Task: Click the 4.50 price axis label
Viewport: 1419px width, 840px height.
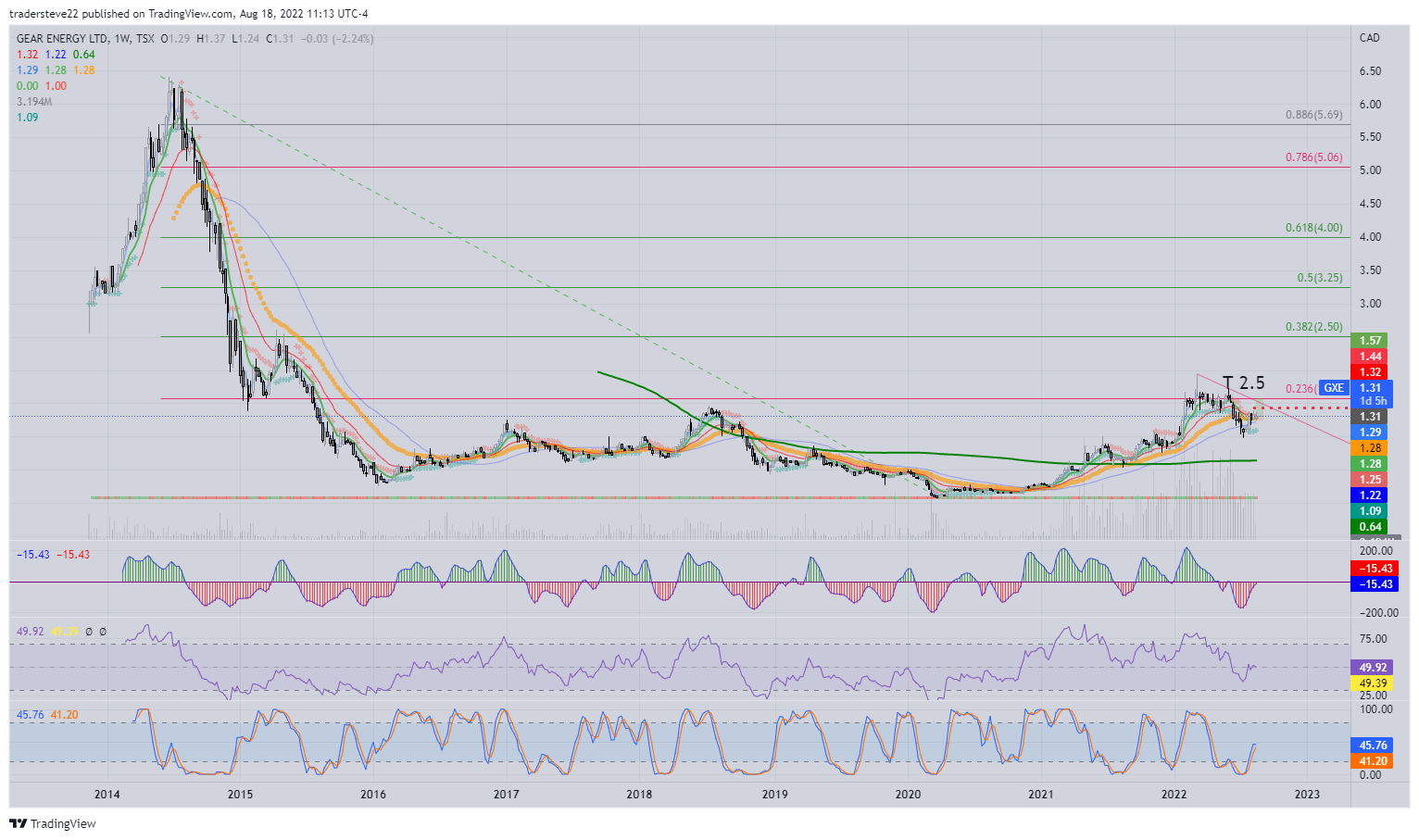Action: (1370, 204)
